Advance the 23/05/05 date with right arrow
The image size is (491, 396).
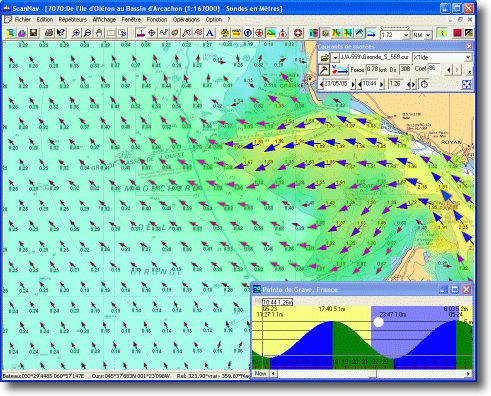point(353,84)
